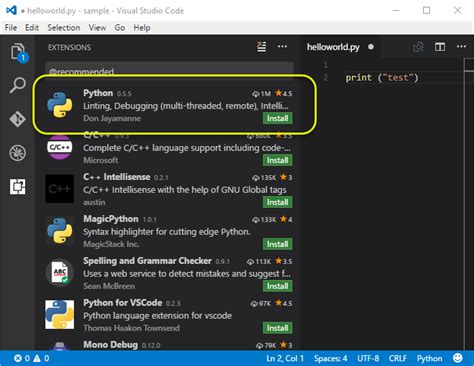
Task: Click the C/C++ extension logo
Action: click(x=60, y=147)
